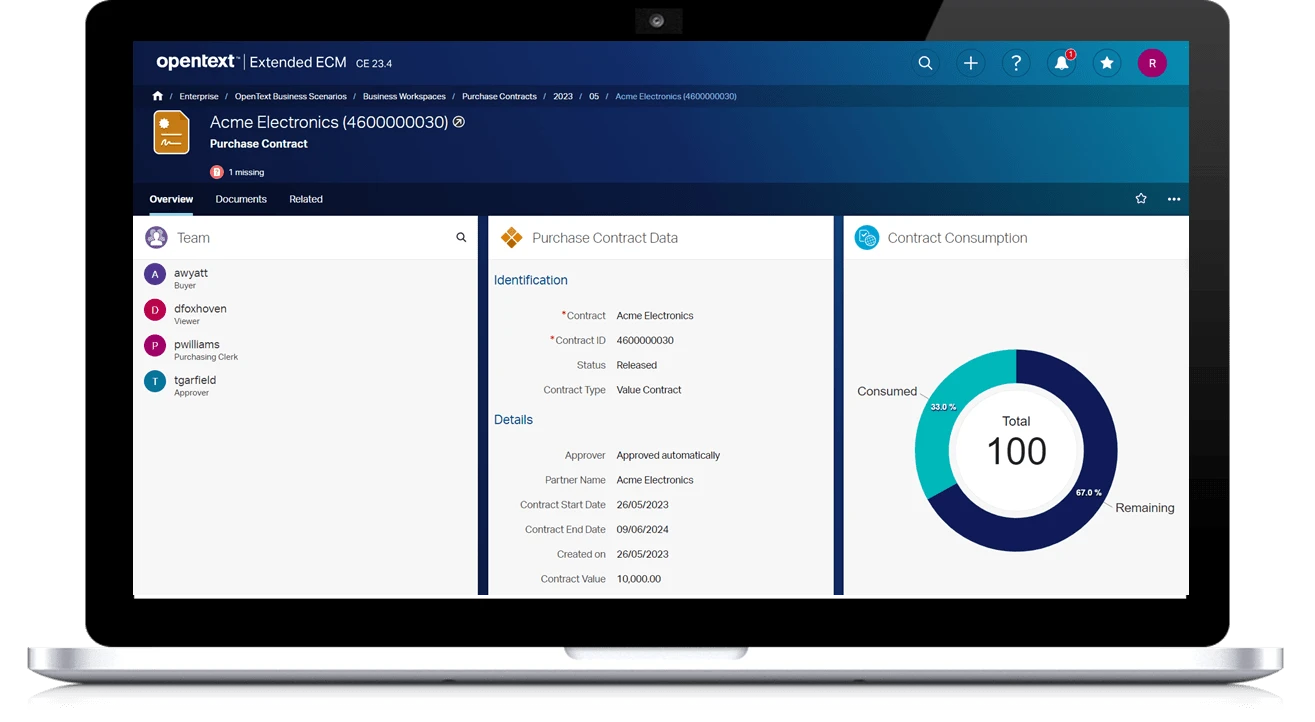
Task: Open OpenText Business Scenarios breadcrumb
Action: click(291, 97)
